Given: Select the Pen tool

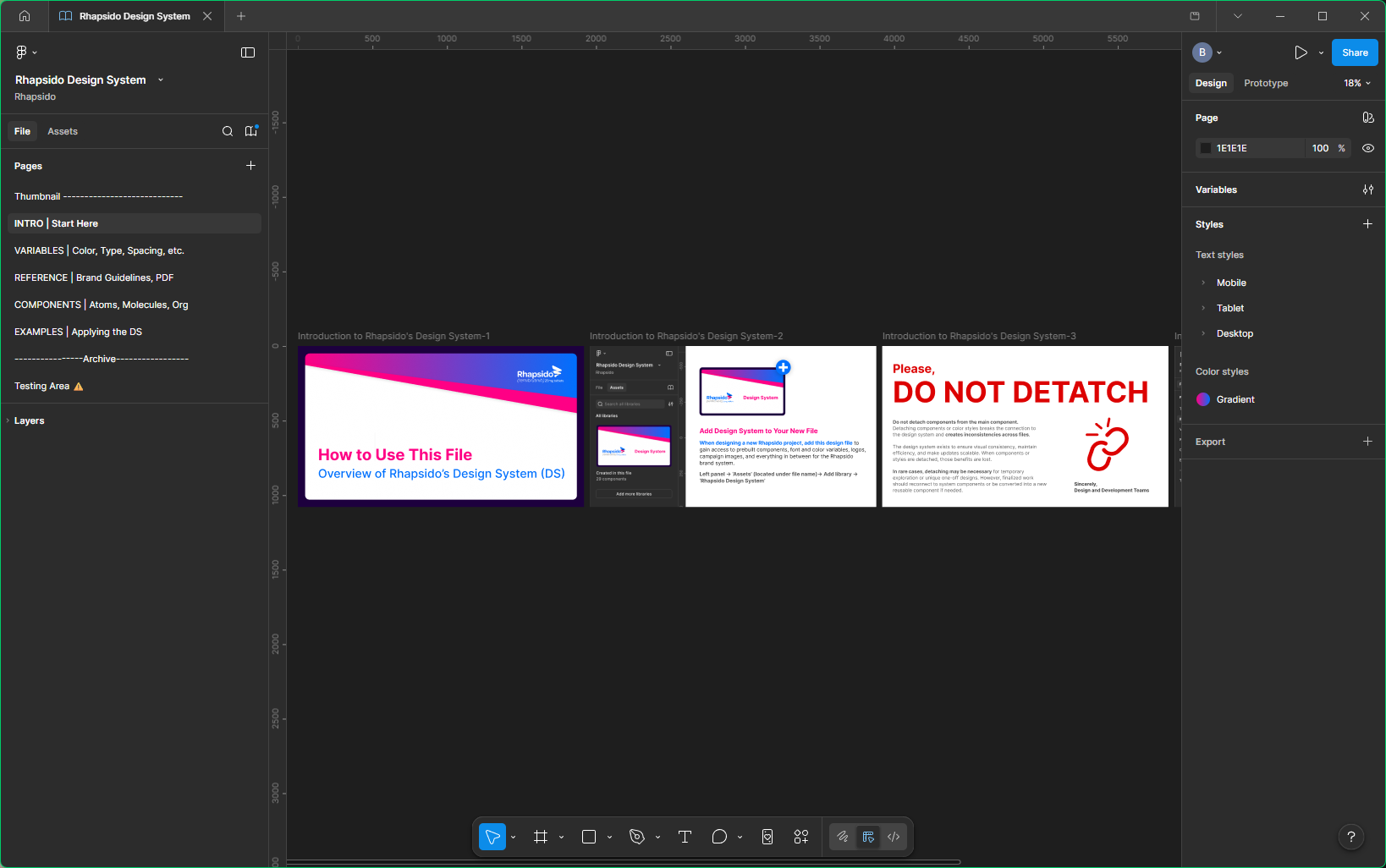Looking at the screenshot, I should point(635,836).
